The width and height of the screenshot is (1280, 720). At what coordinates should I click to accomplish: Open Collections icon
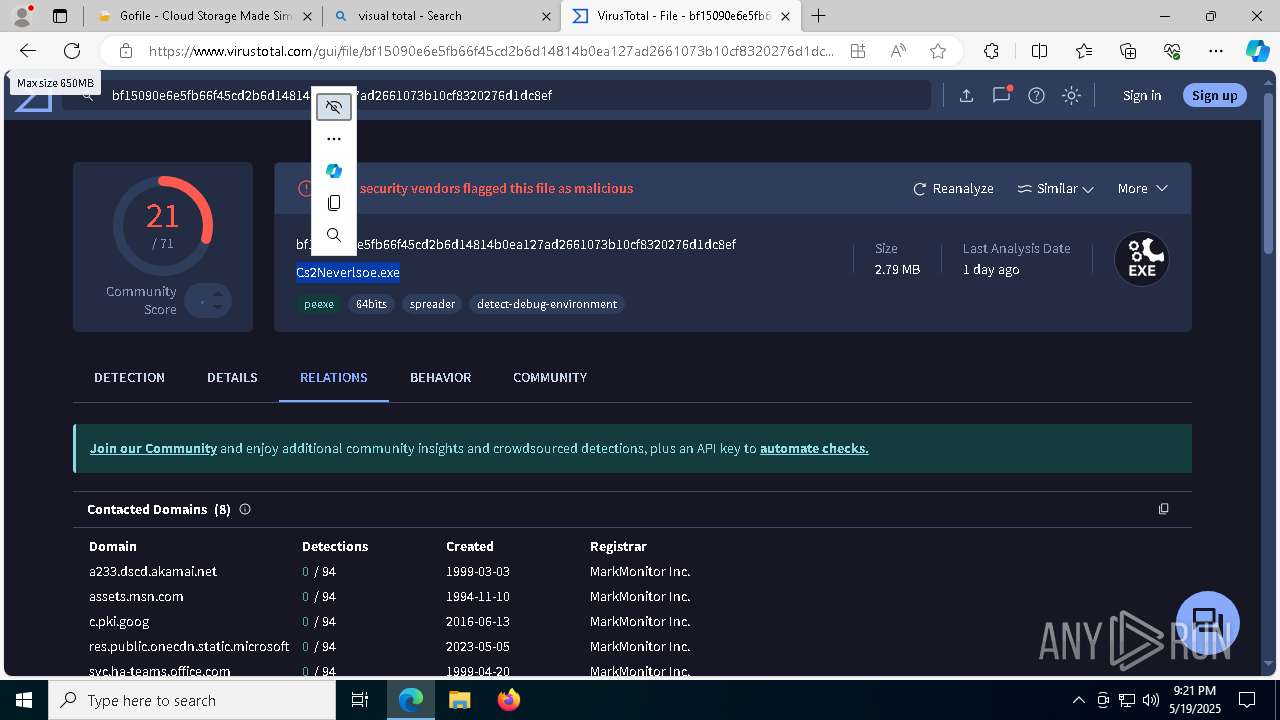pyautogui.click(x=1128, y=51)
